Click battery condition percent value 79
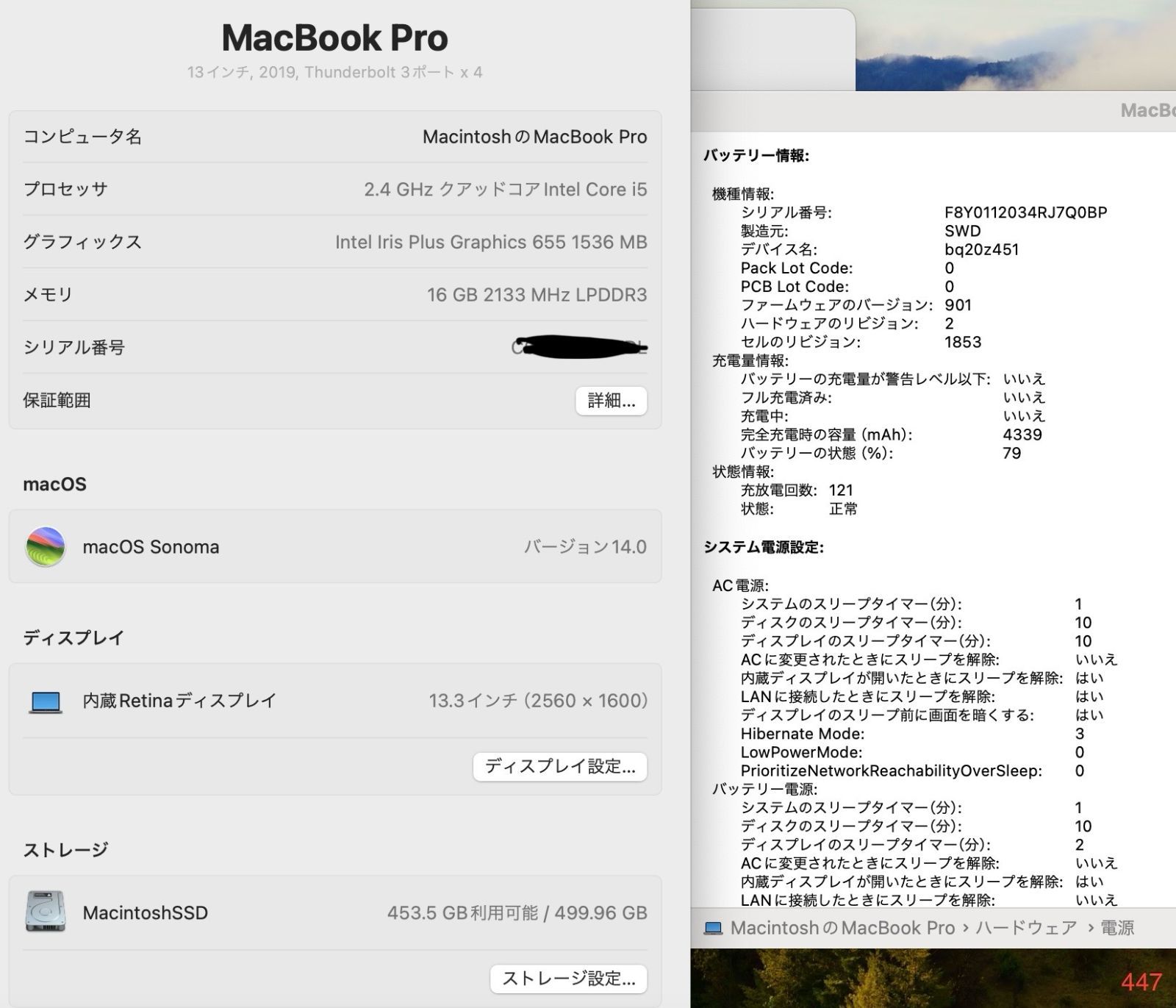 1012,453
